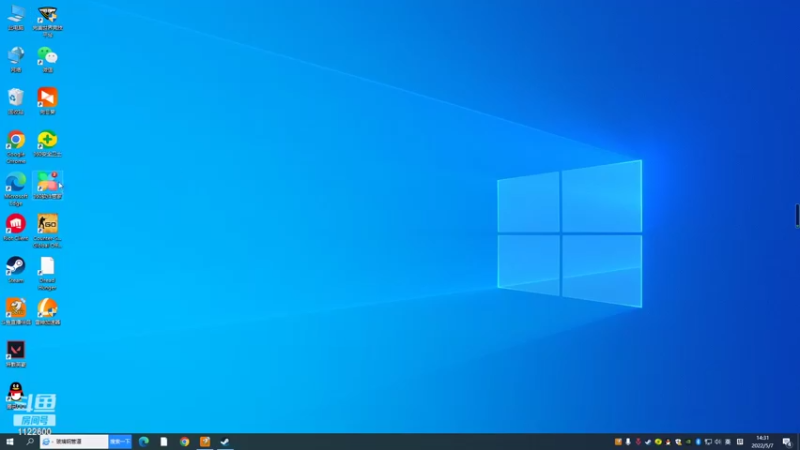Open taskbar search magnifier
Screen dimensions: 800x450
point(30,442)
